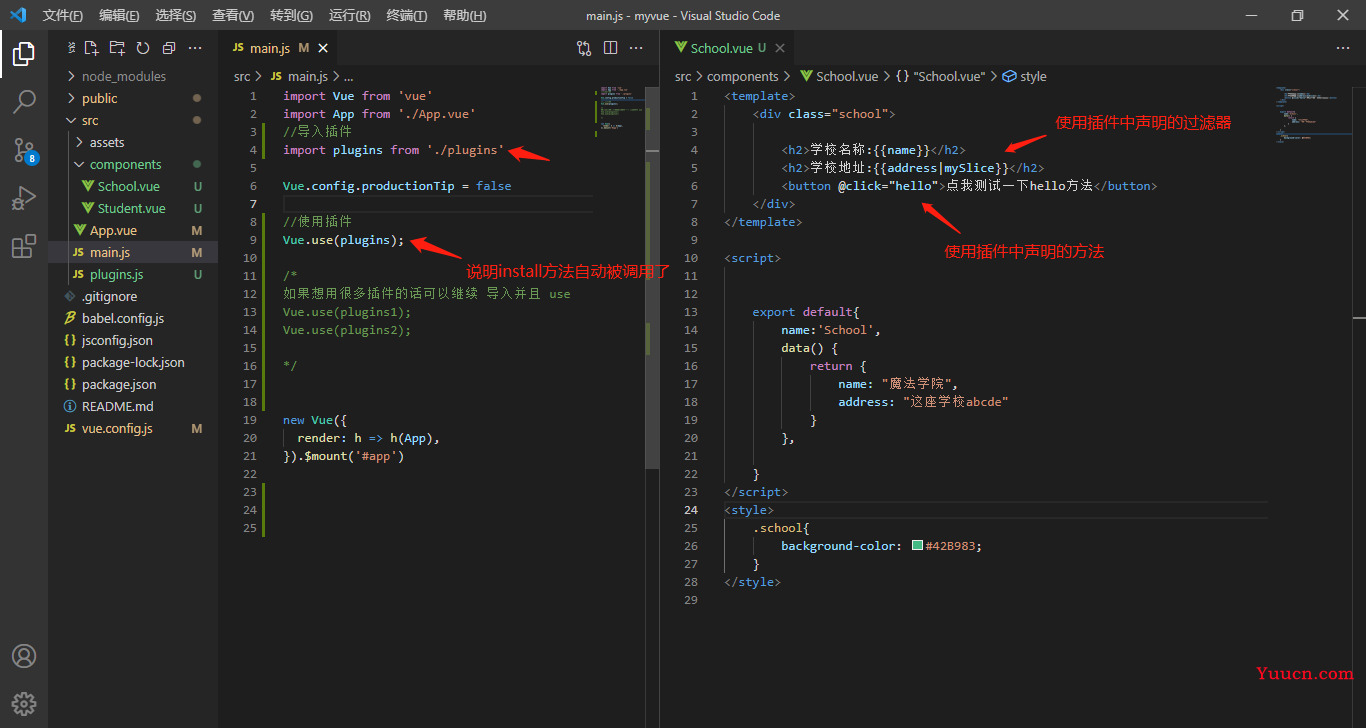The image size is (1366, 728).
Task: Open .gitignore in the file tree
Action: [x=133, y=296]
